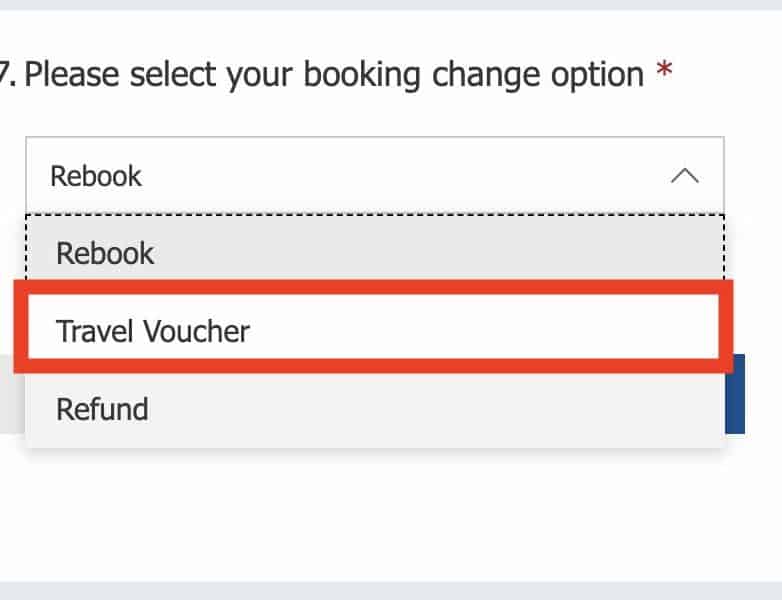This screenshot has height=600, width=782.
Task: Click the selected Rebook value in the field
Action: coord(96,176)
